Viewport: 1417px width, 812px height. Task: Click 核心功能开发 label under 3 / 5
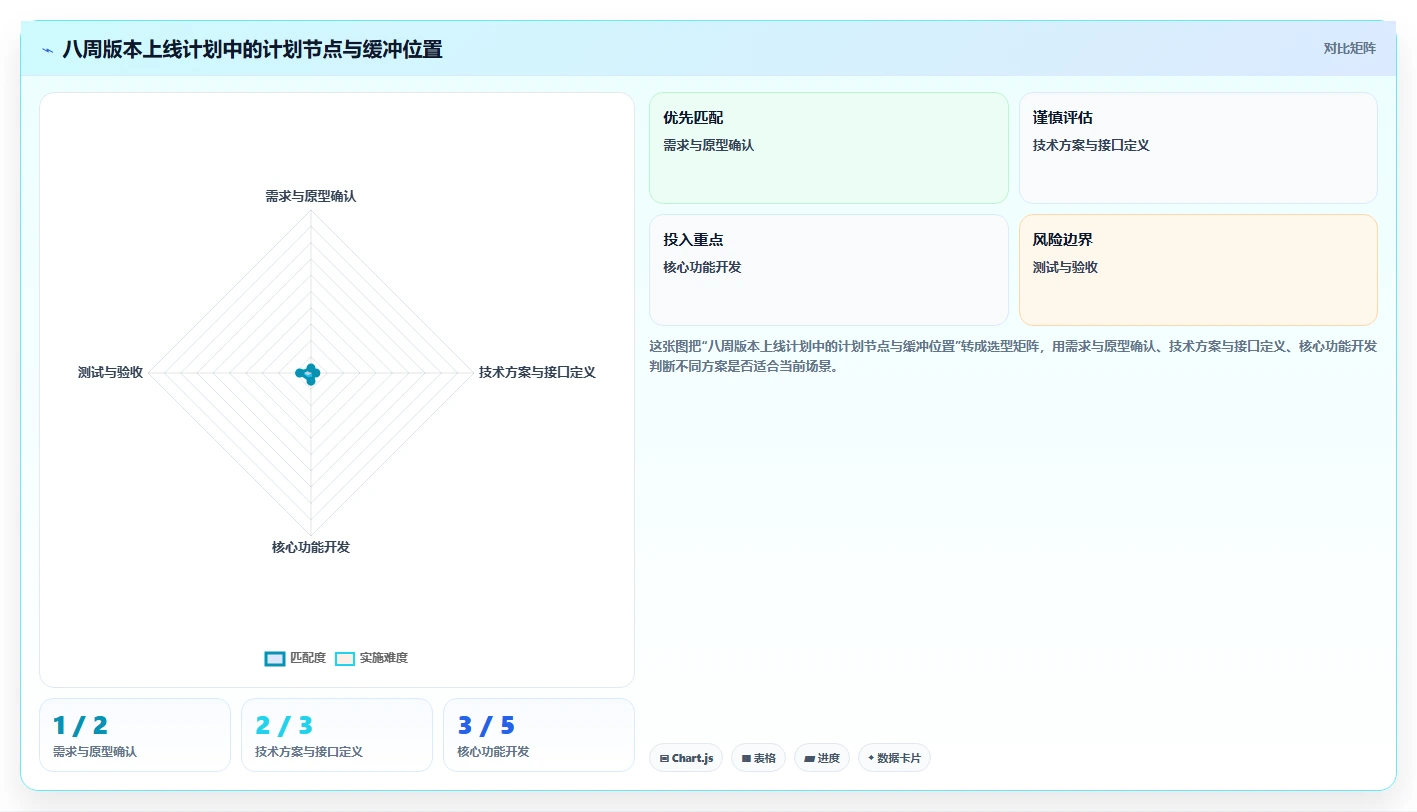coord(493,751)
